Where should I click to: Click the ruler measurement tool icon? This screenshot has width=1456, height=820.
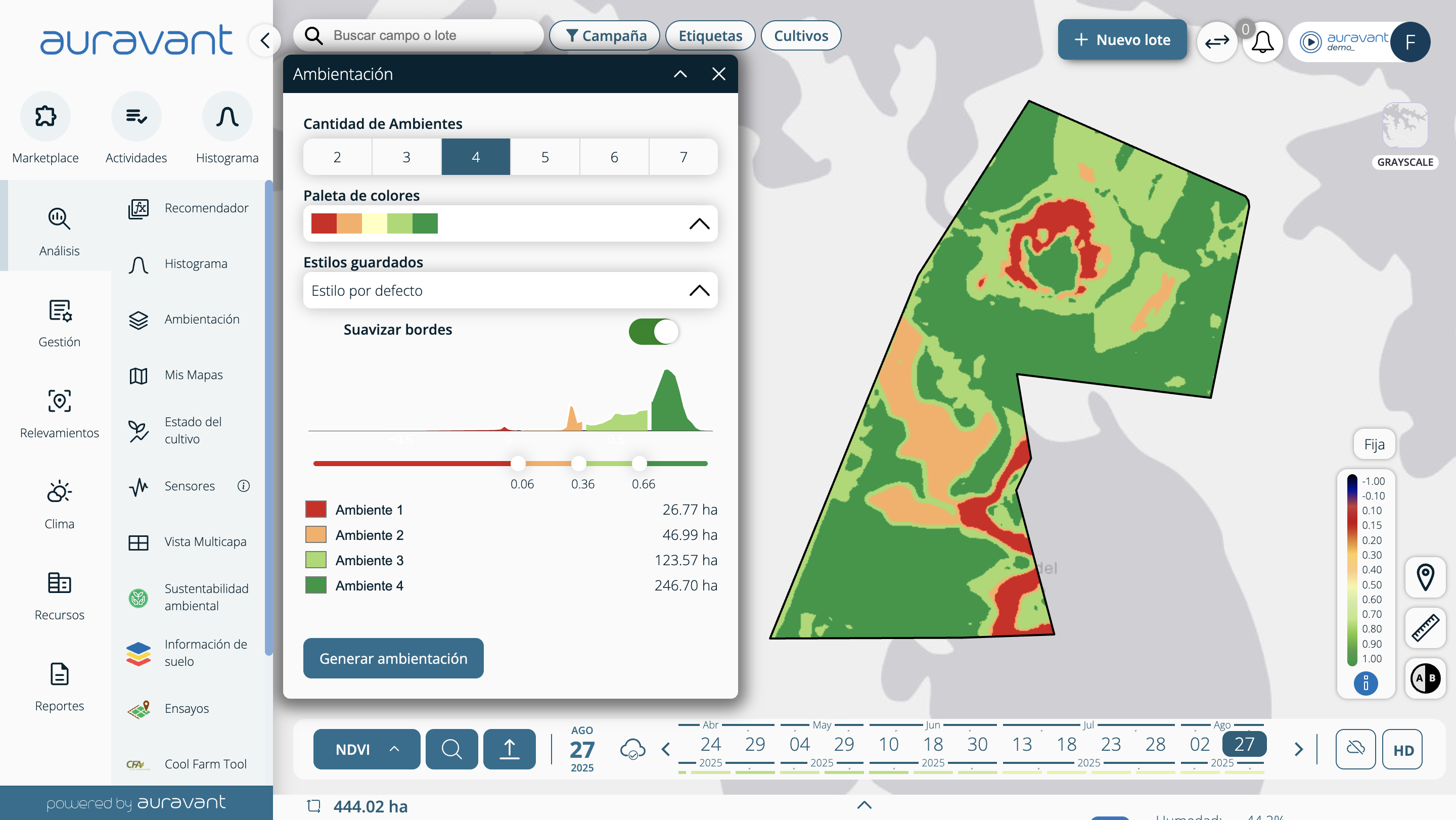[x=1425, y=627]
